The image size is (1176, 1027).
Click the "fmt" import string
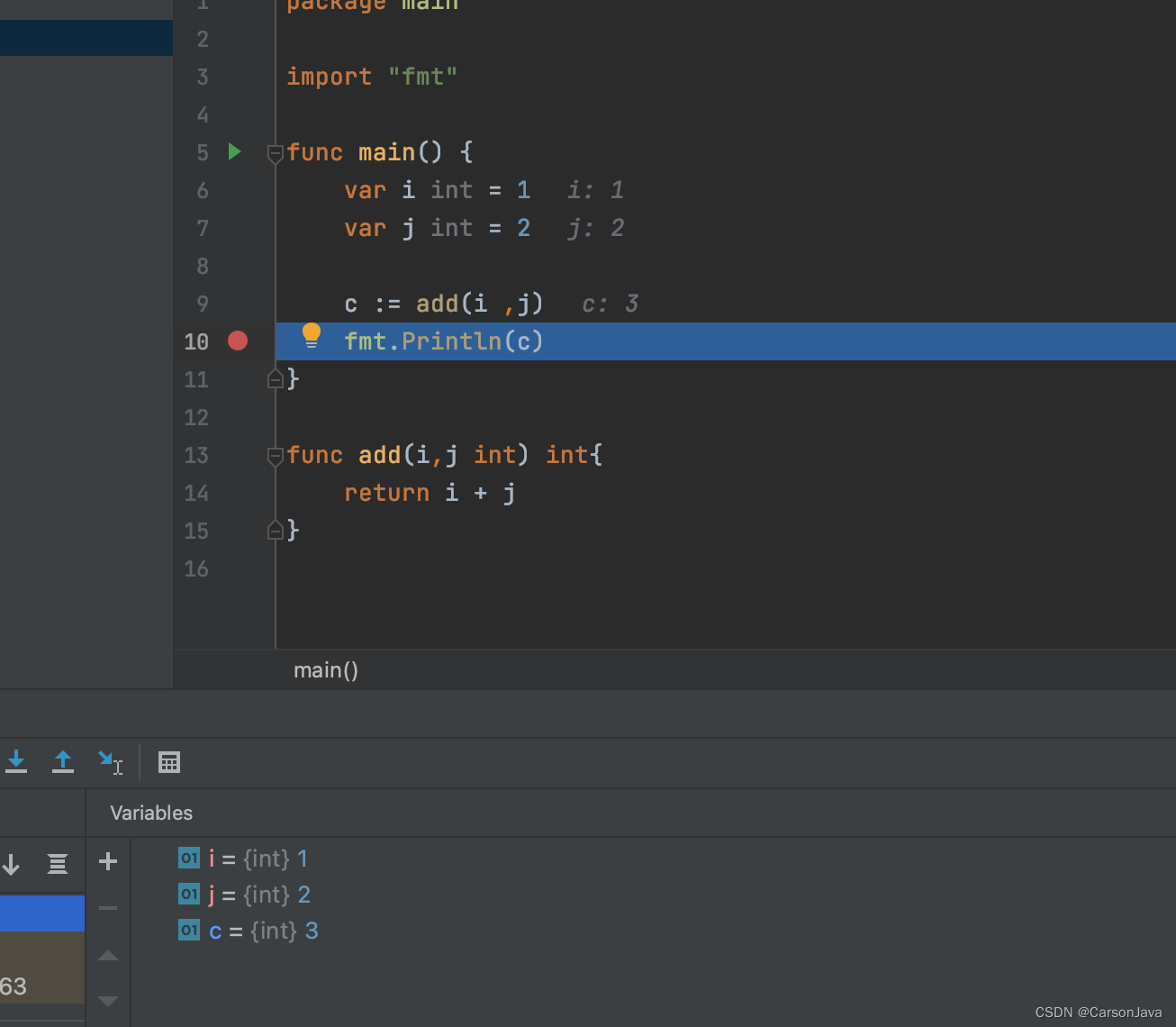pyautogui.click(x=422, y=77)
